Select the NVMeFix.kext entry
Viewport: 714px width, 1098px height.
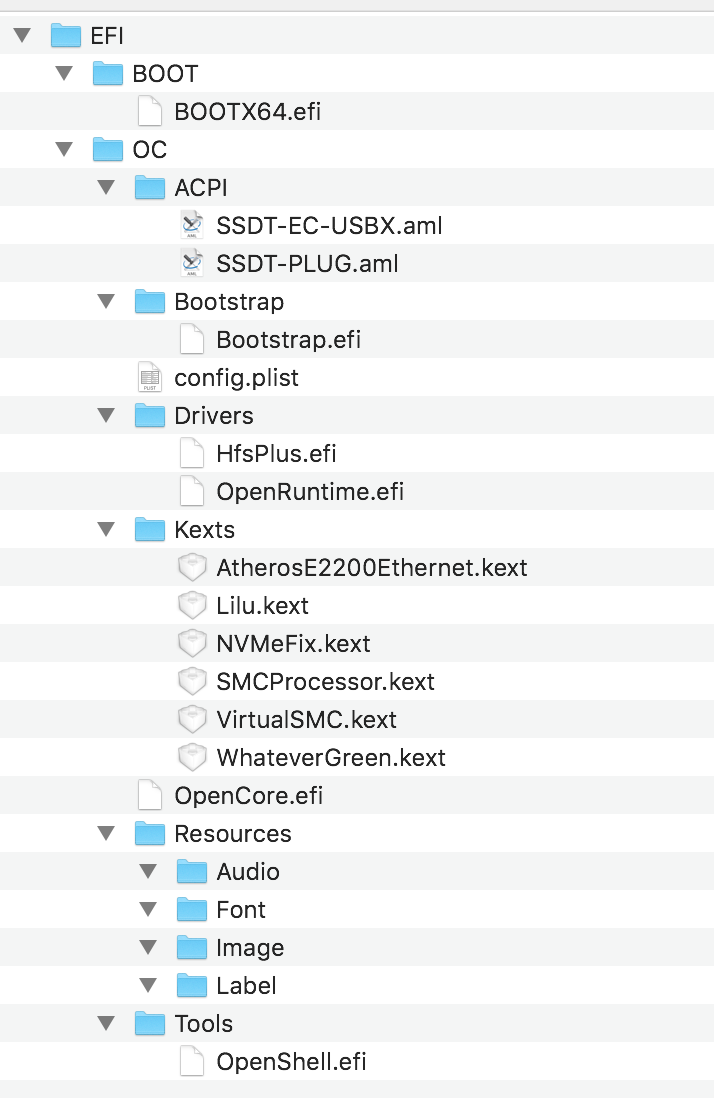point(293,644)
